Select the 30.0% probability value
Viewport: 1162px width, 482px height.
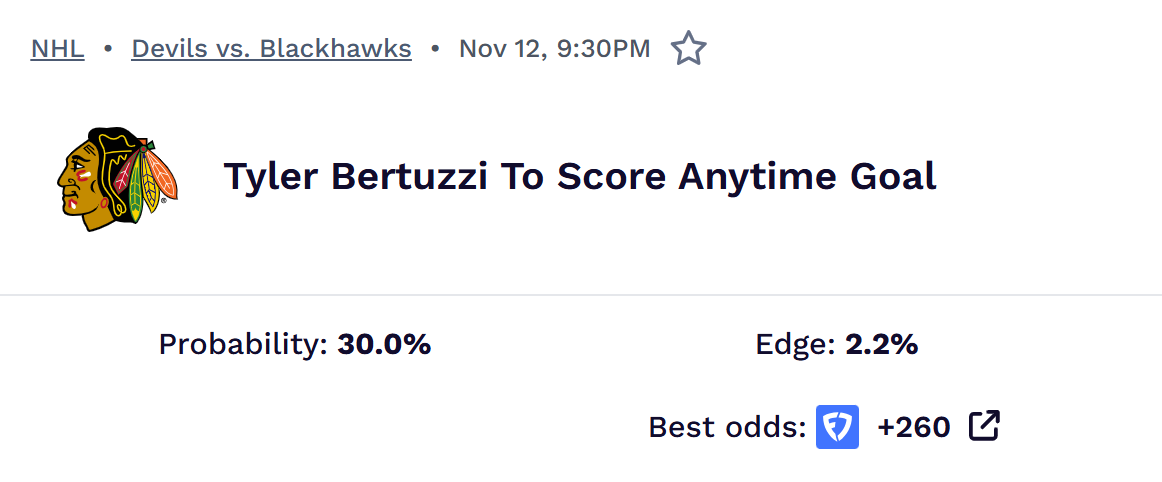[x=384, y=345]
